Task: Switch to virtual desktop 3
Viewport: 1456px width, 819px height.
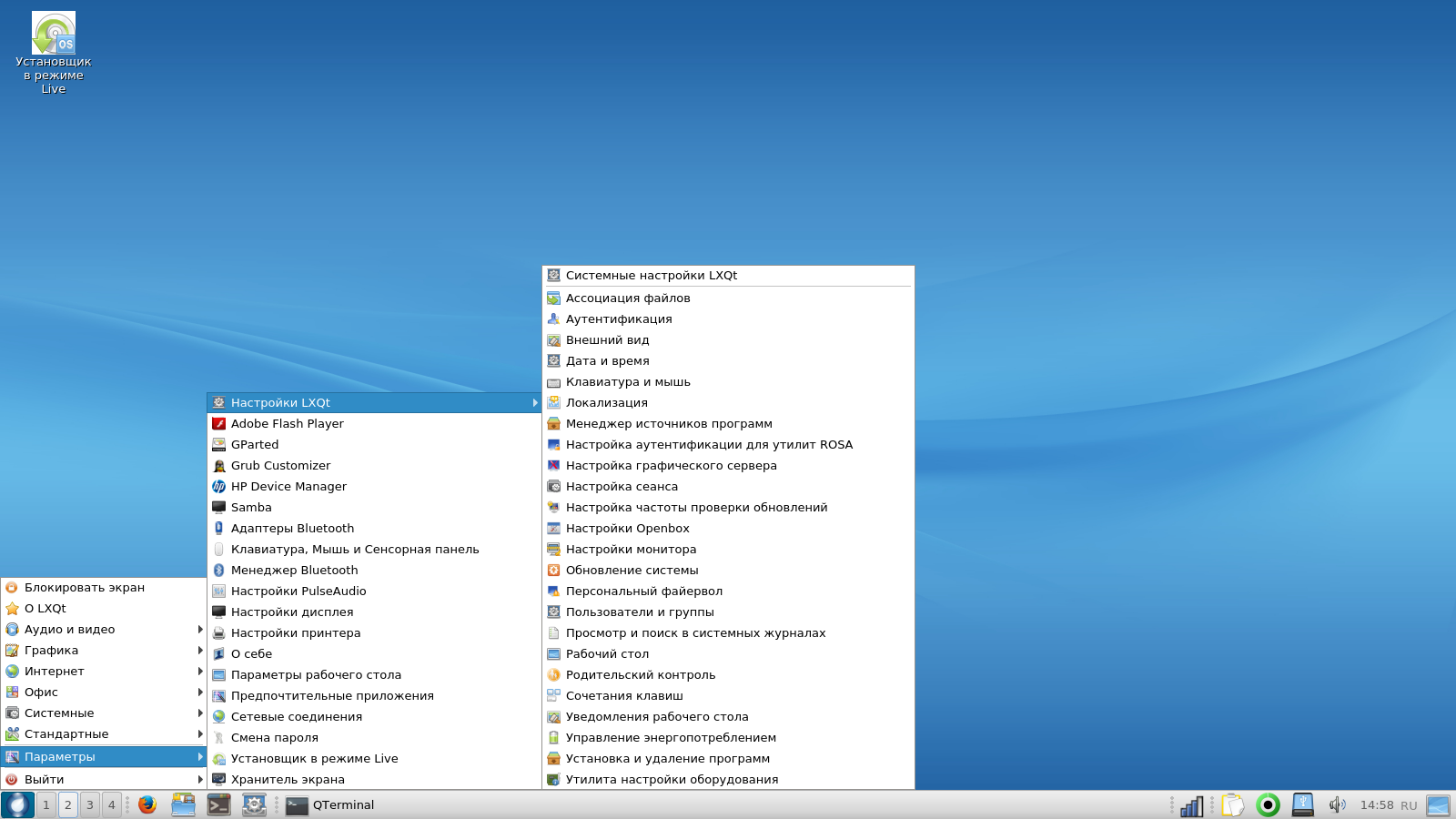Action: pyautogui.click(x=90, y=804)
